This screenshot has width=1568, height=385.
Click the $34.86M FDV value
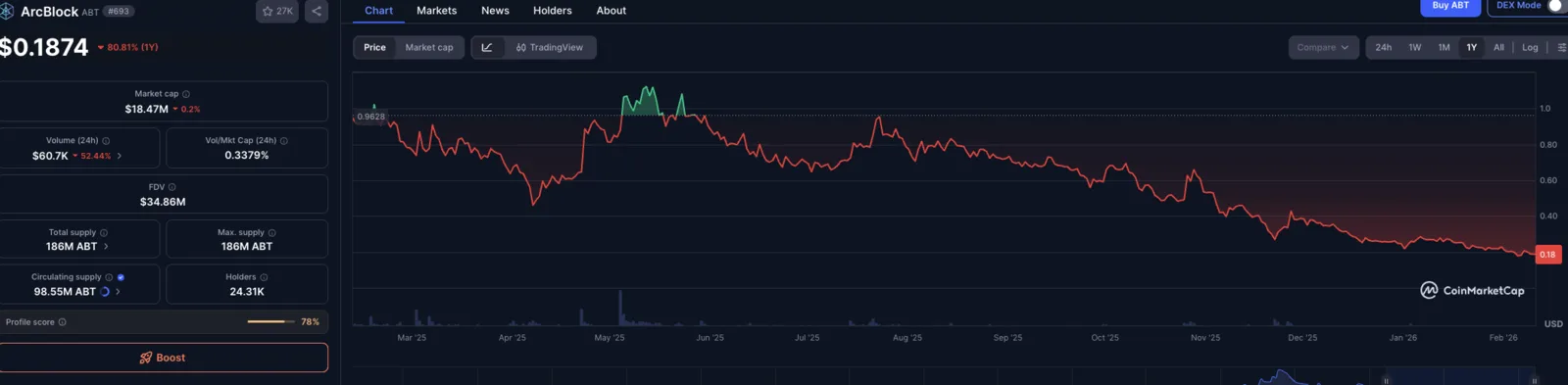pyautogui.click(x=163, y=202)
